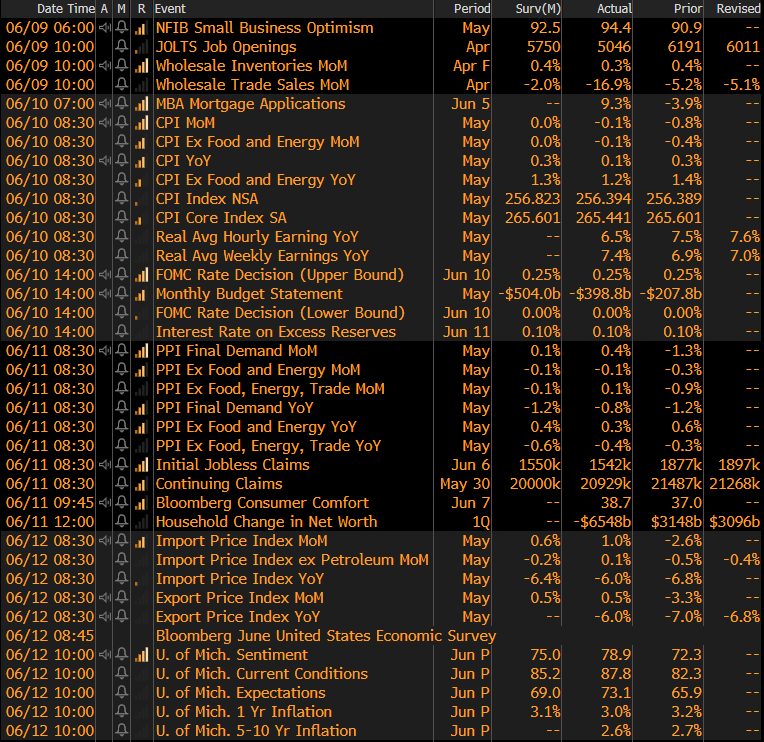Click the speaker icon for FOMC Rate Decision (Upper Bound)
This screenshot has height=742, width=764.
coord(104,275)
